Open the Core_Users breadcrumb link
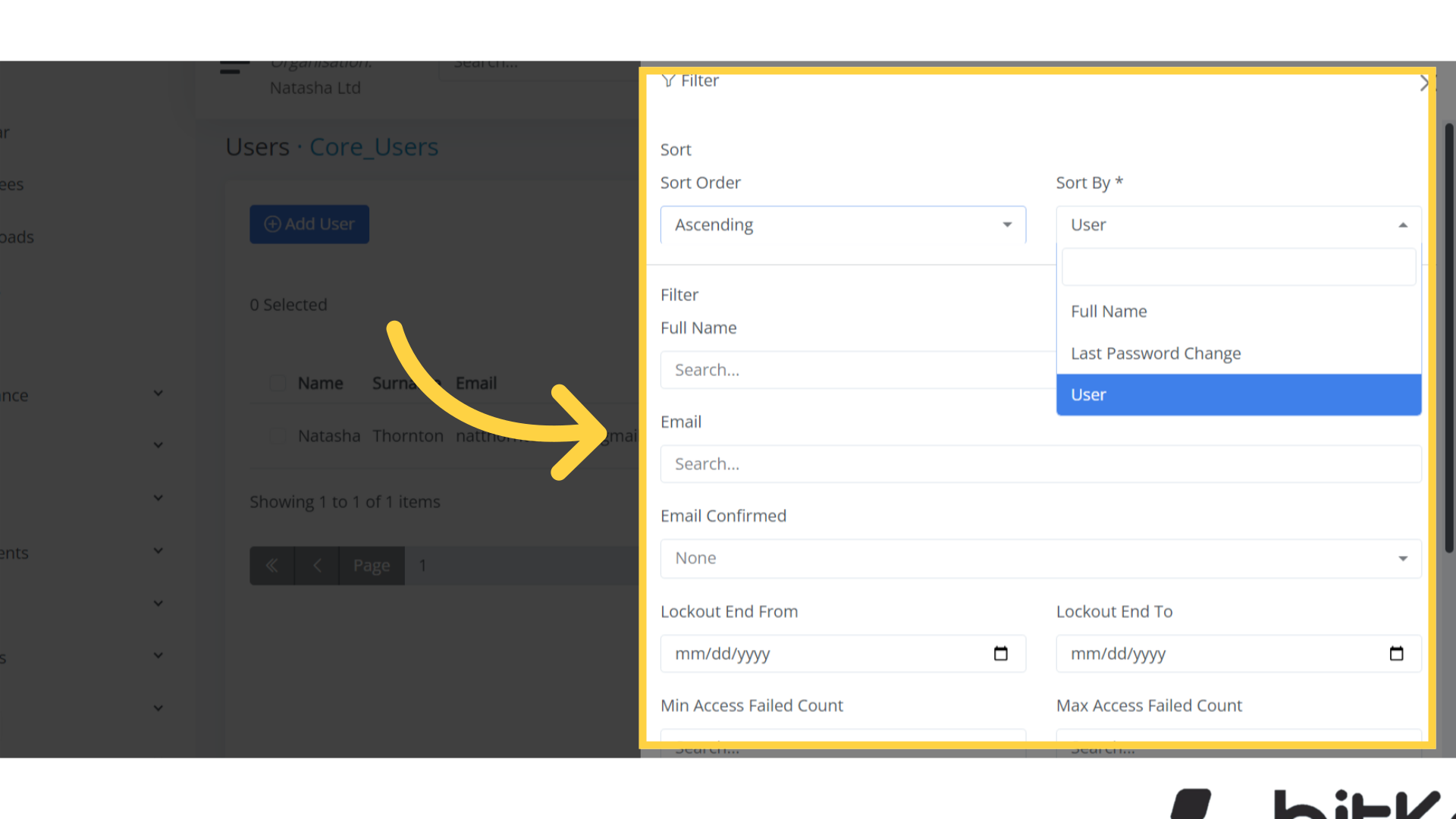This screenshot has height=819, width=1456. click(x=374, y=147)
